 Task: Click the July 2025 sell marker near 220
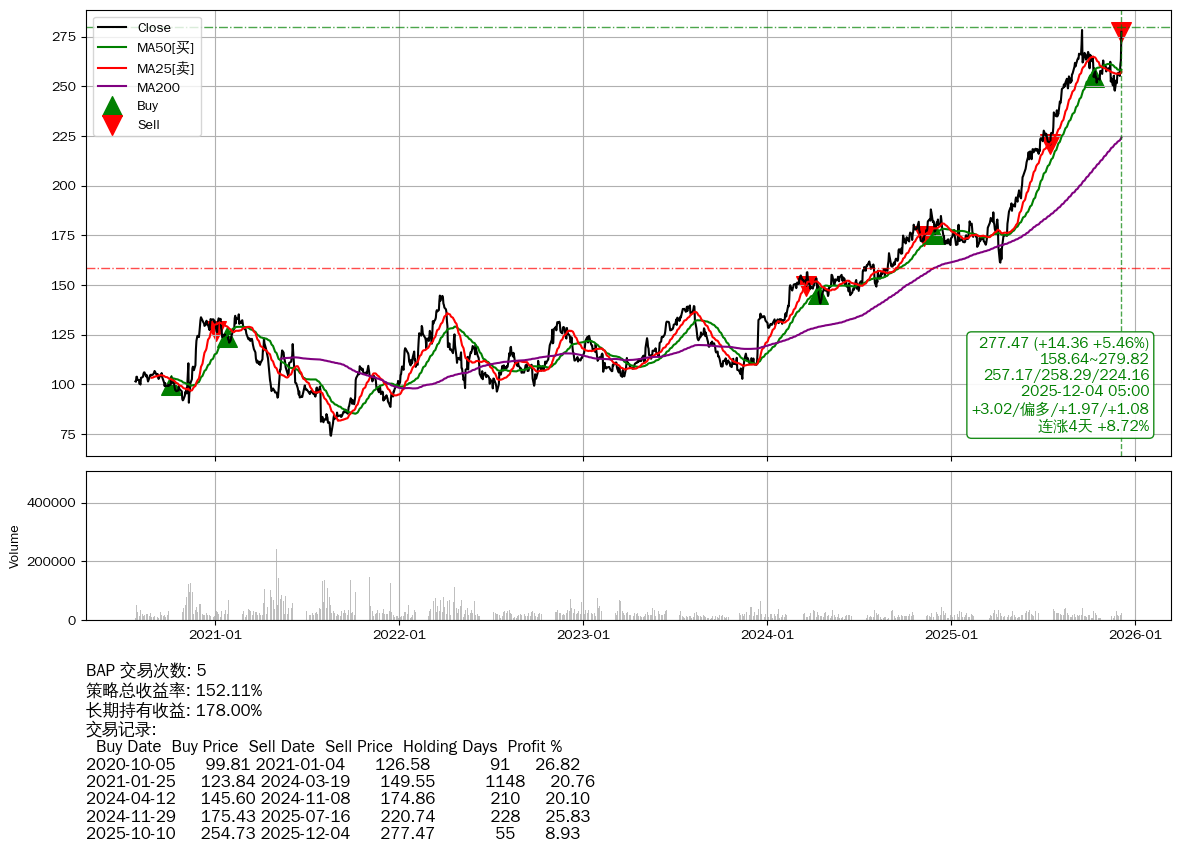pos(1049,144)
